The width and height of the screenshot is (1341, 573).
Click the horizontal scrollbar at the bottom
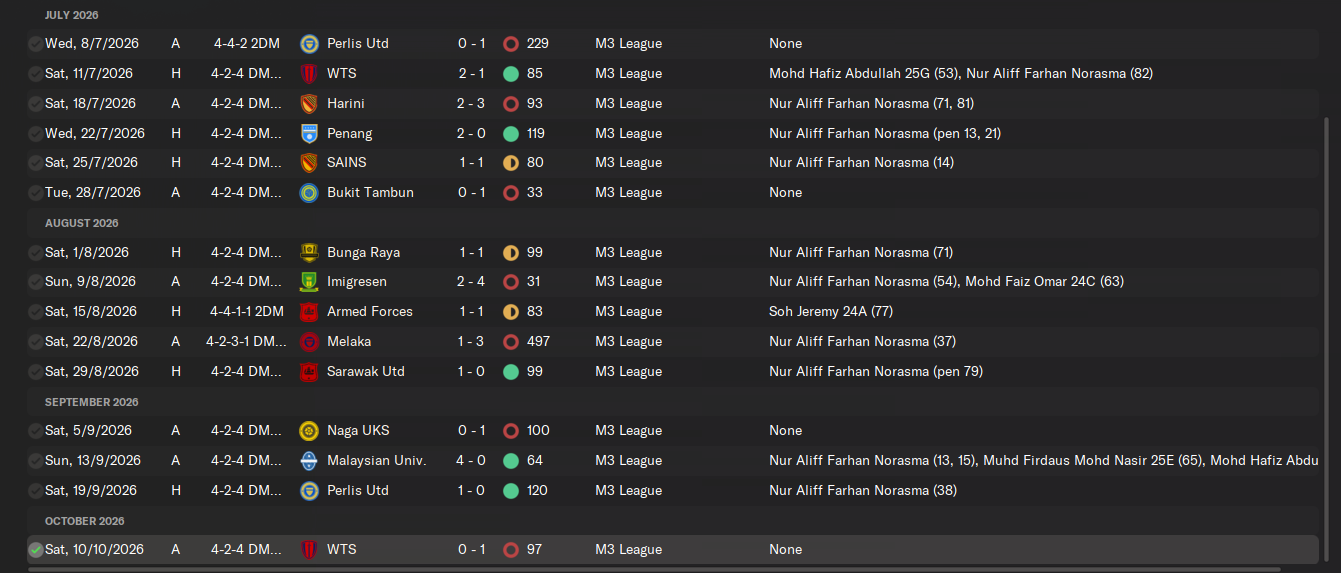[x=650, y=569]
